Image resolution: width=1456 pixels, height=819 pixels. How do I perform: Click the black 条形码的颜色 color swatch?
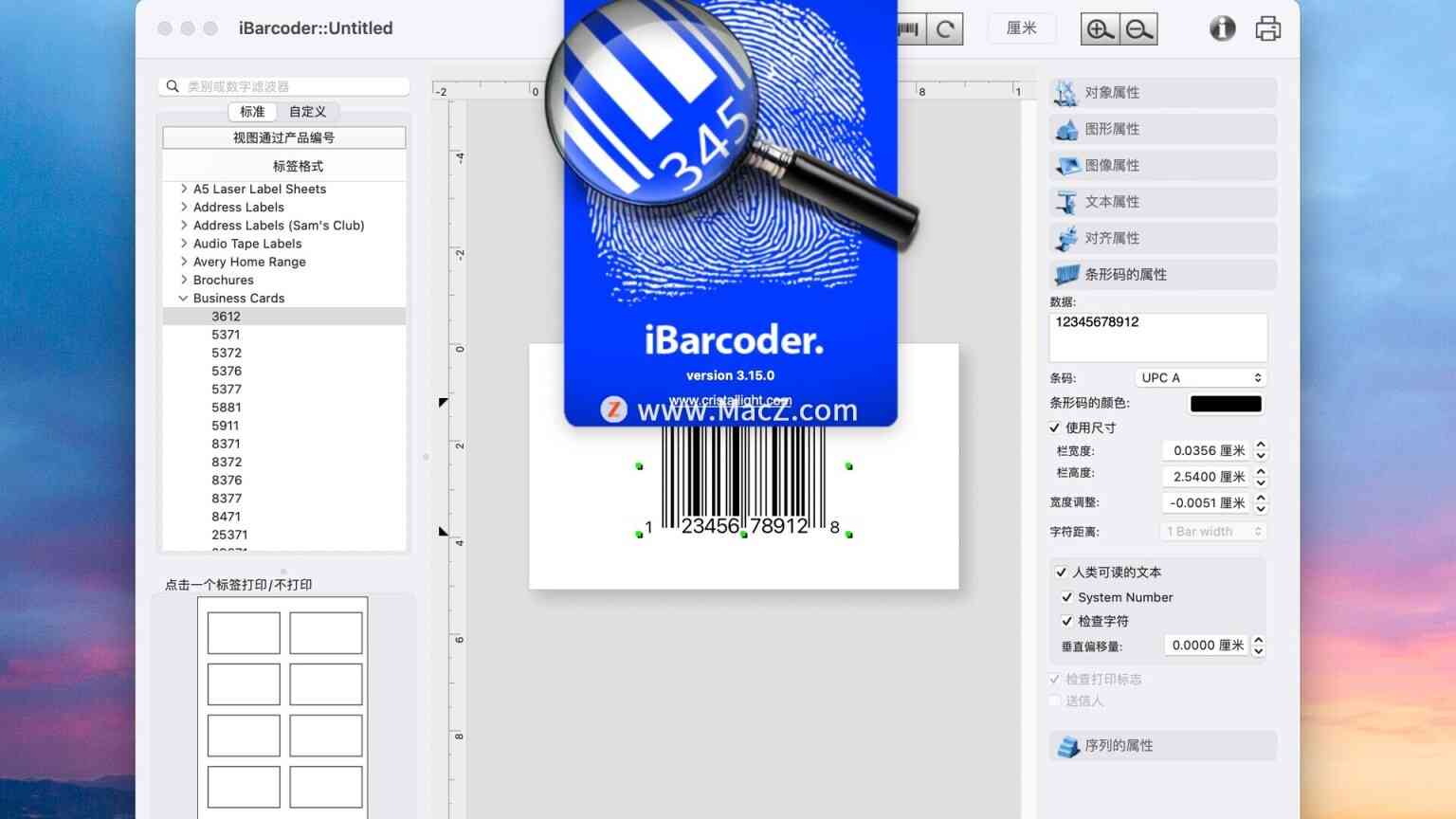click(1226, 404)
